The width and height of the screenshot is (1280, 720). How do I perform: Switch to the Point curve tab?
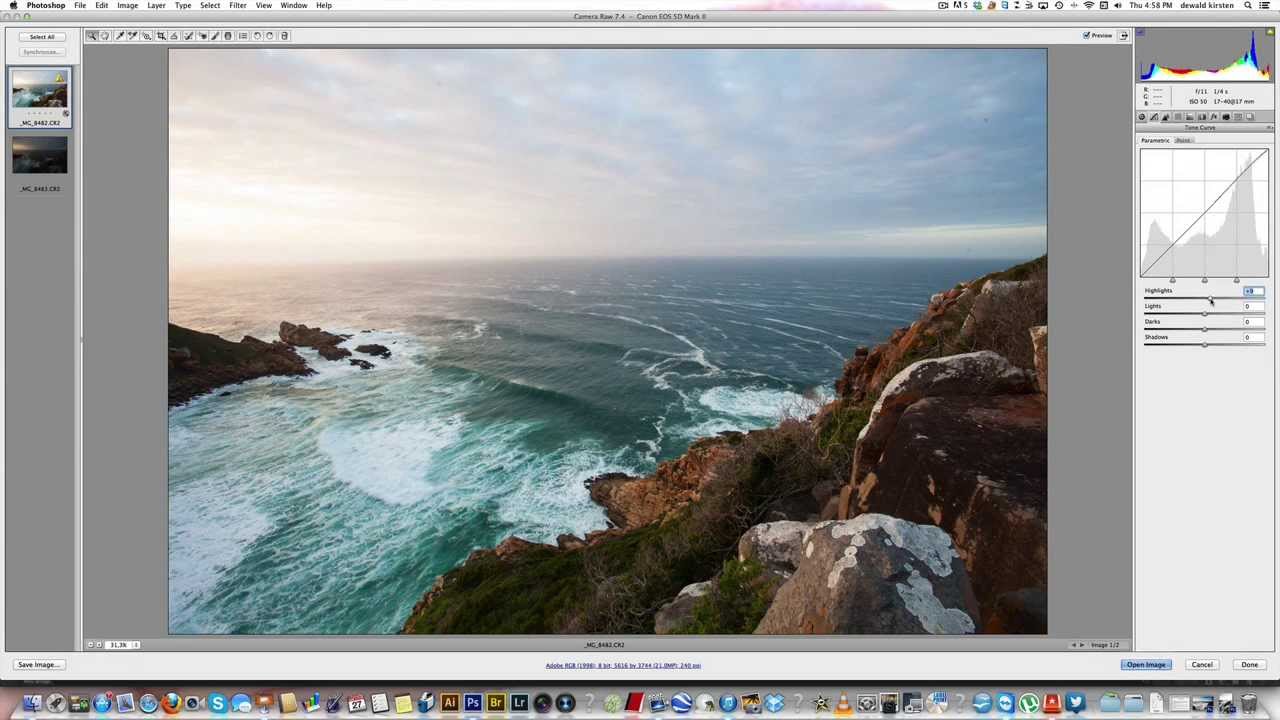(x=1183, y=140)
